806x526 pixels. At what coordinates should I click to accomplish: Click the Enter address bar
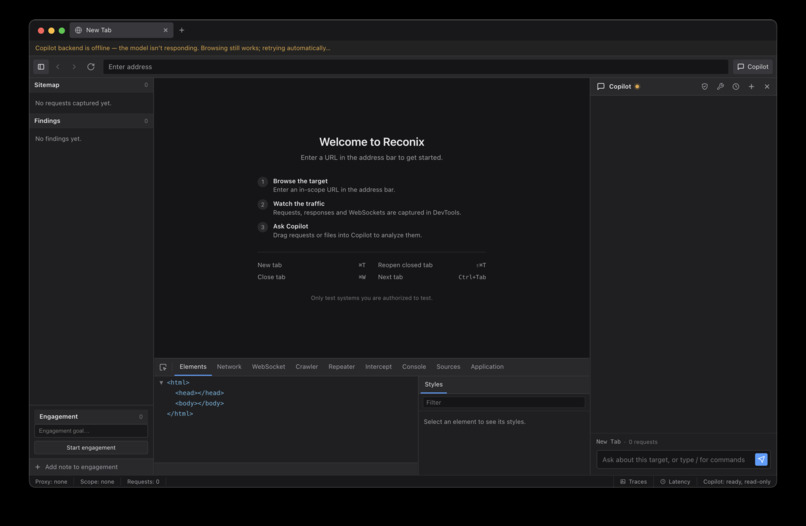415,67
